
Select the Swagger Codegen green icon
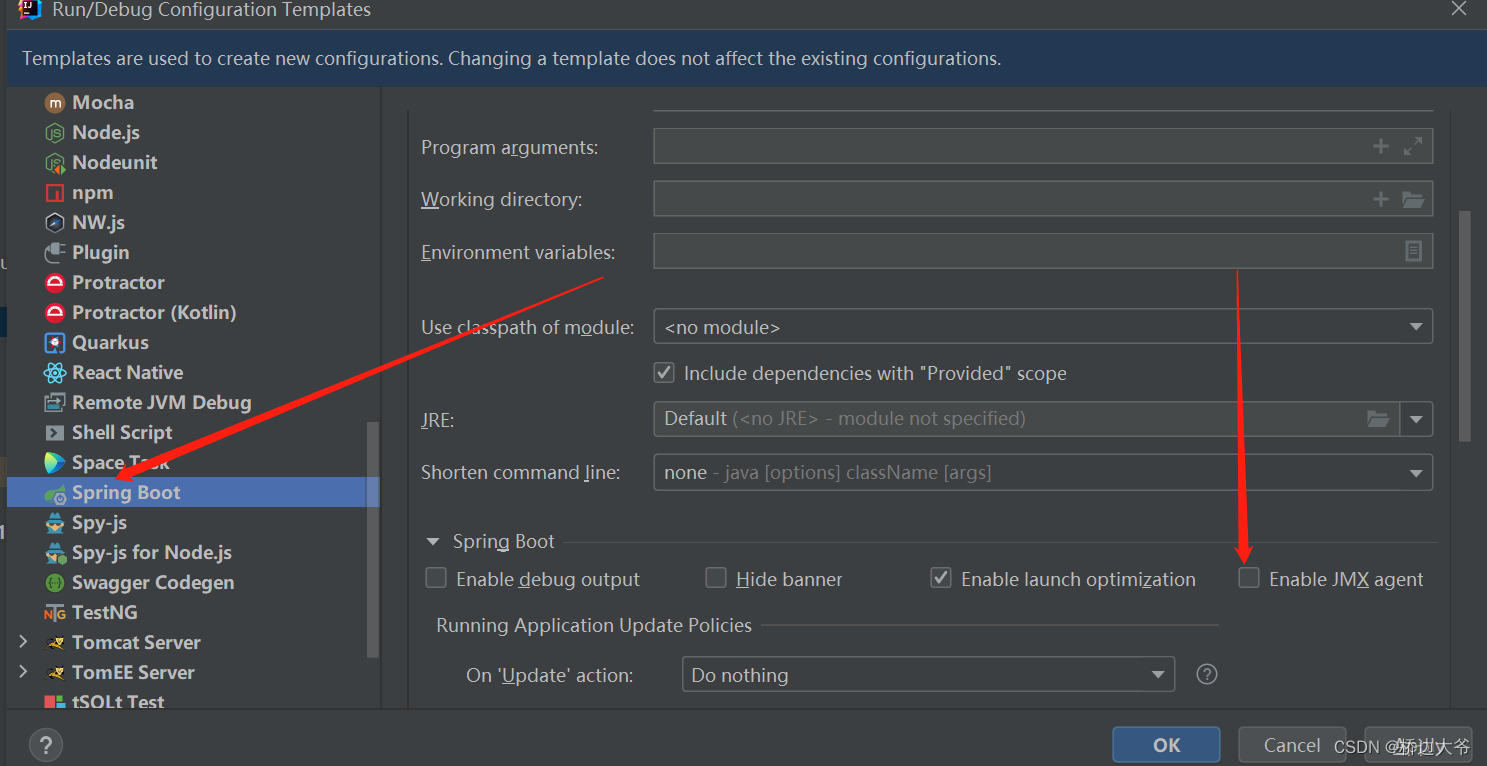coord(55,582)
